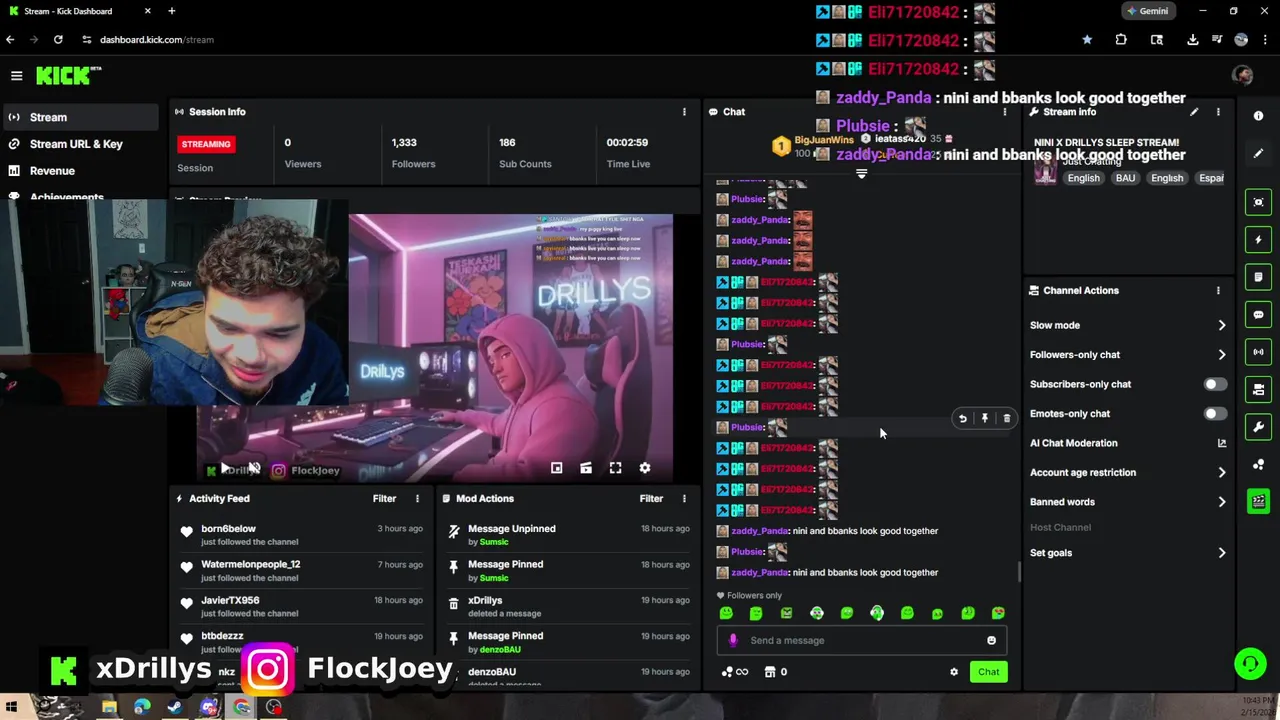Open emoji picker in chat input
1280x720 pixels.
click(x=991, y=641)
